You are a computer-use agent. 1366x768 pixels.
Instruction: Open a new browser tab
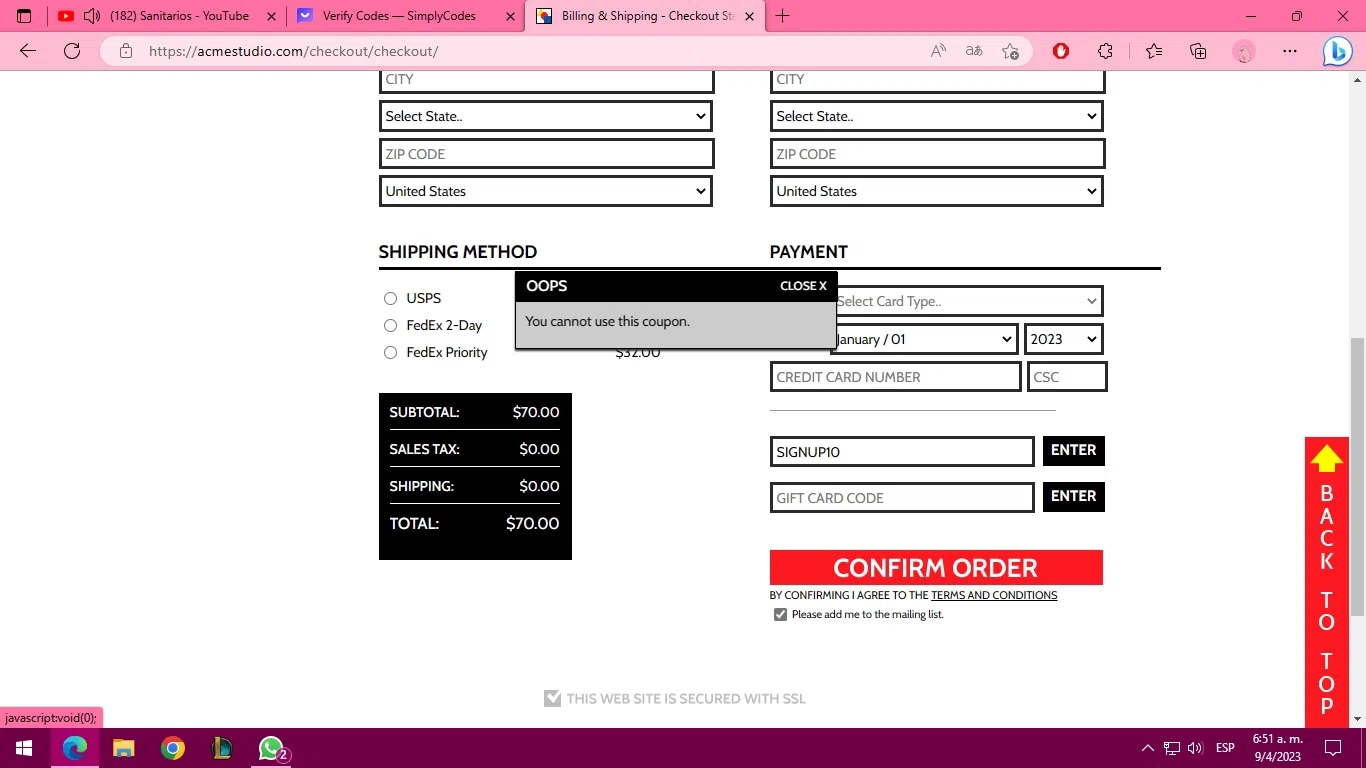(x=782, y=16)
